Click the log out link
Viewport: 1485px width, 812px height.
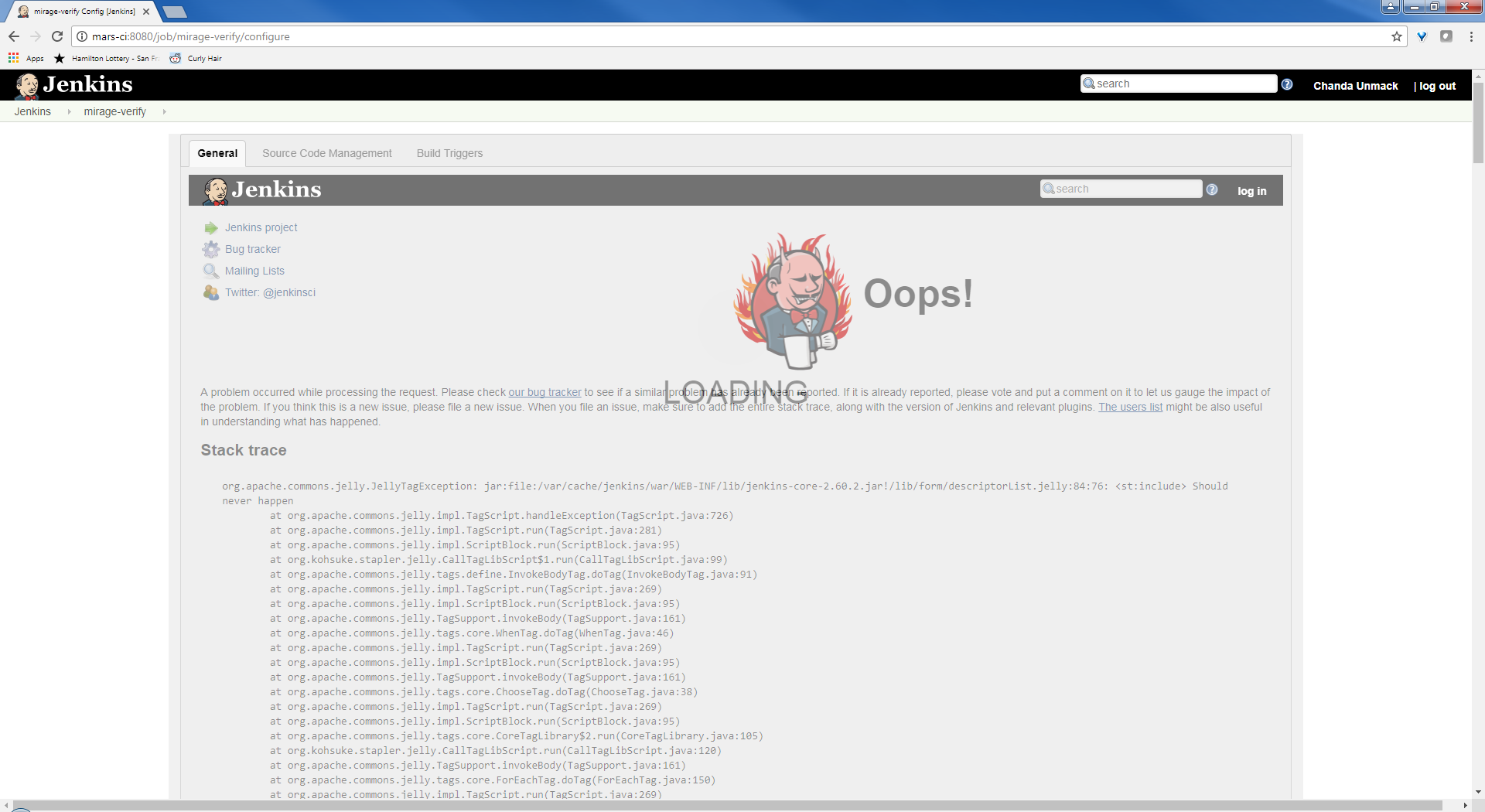coord(1437,86)
